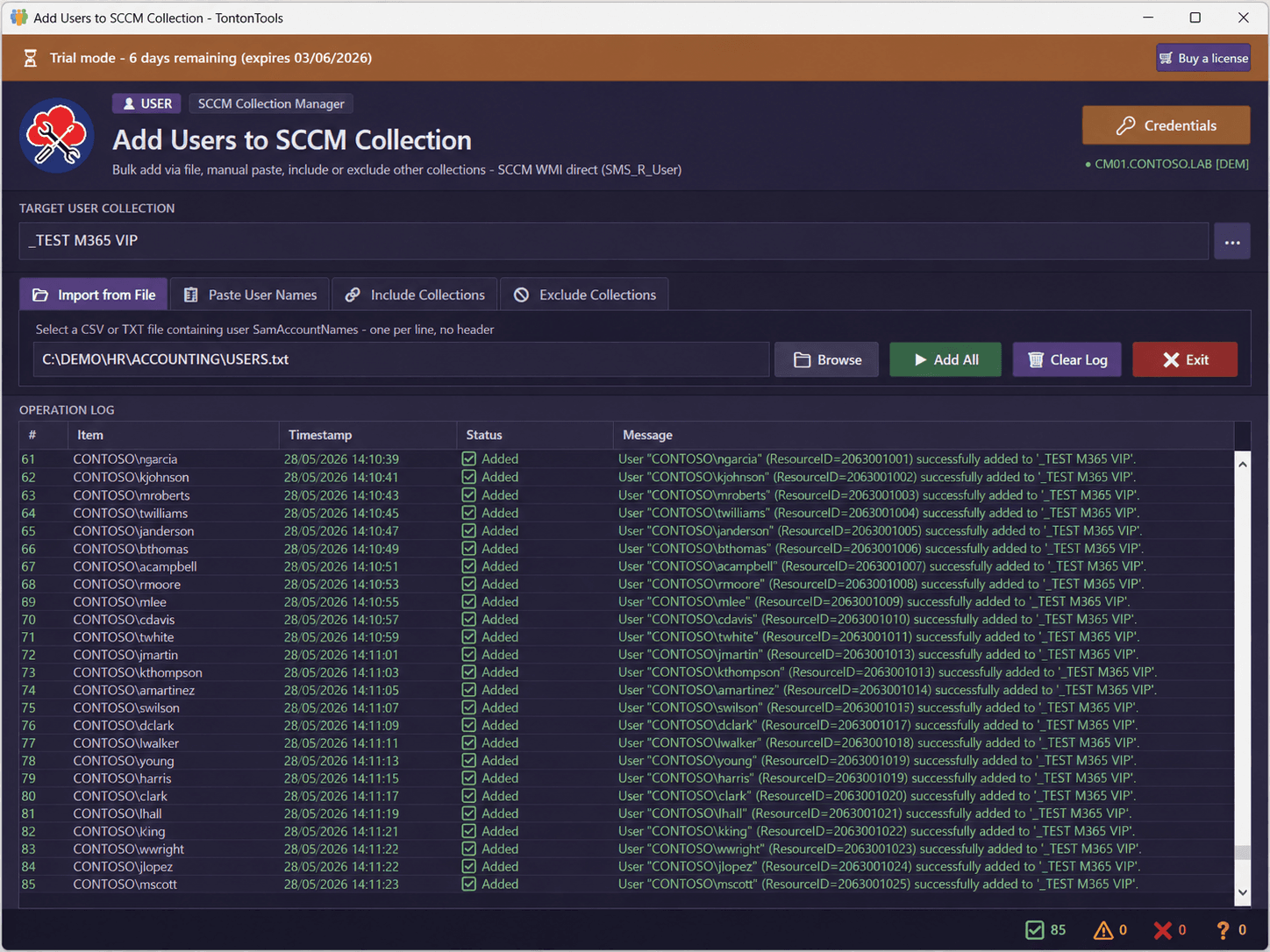Click the red X error counter icon

coord(1163,930)
